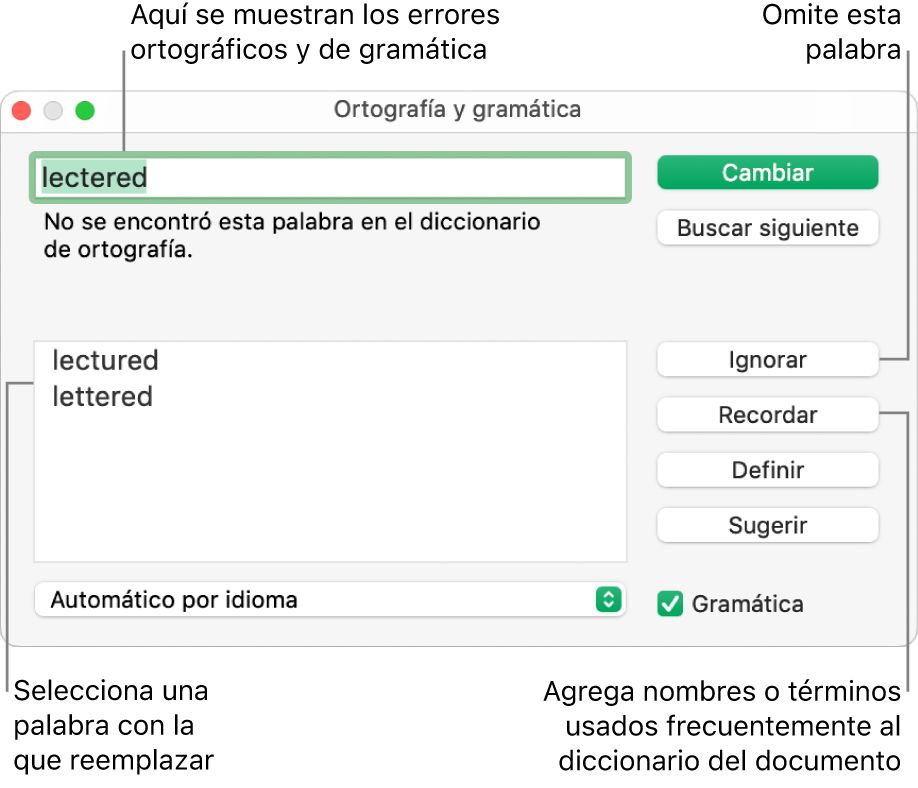Uncheck the Gramática checkbox
This screenshot has height=788, width=918.
[671, 604]
